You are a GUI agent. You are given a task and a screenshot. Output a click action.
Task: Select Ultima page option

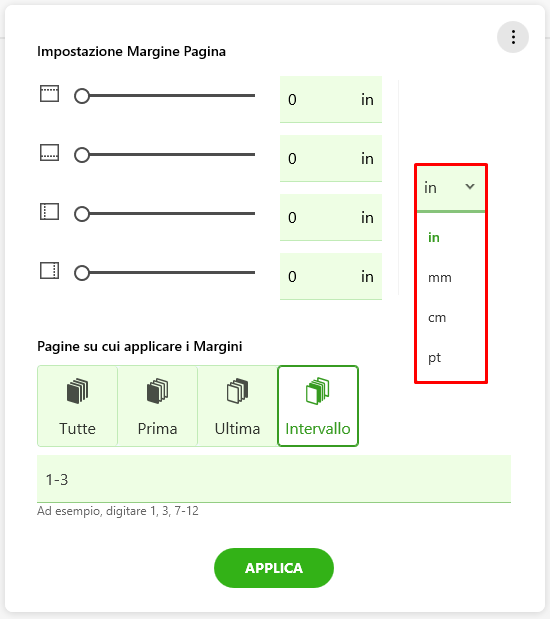(237, 406)
